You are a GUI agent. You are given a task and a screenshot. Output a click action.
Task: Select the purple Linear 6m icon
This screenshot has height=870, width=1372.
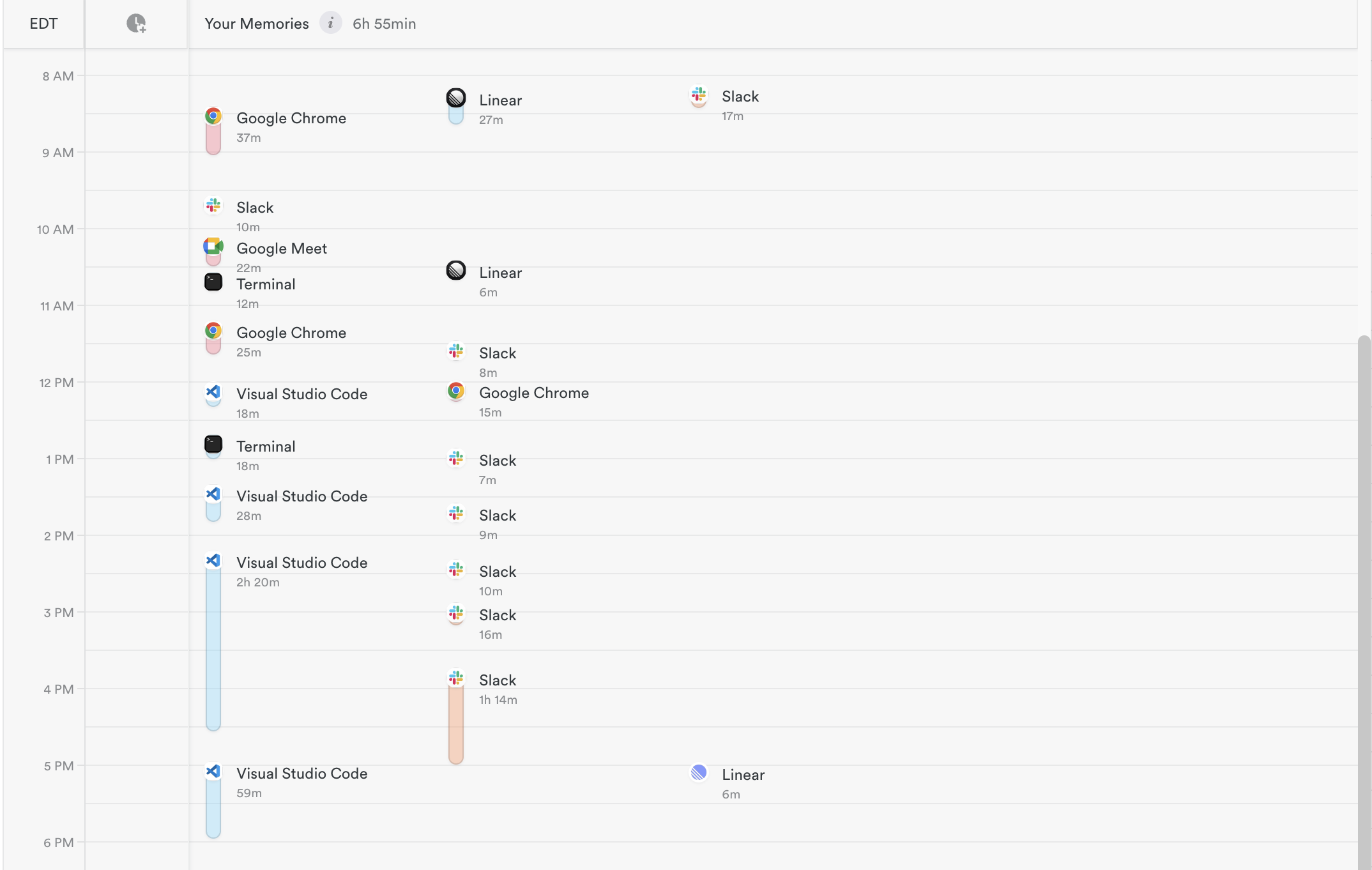click(699, 772)
